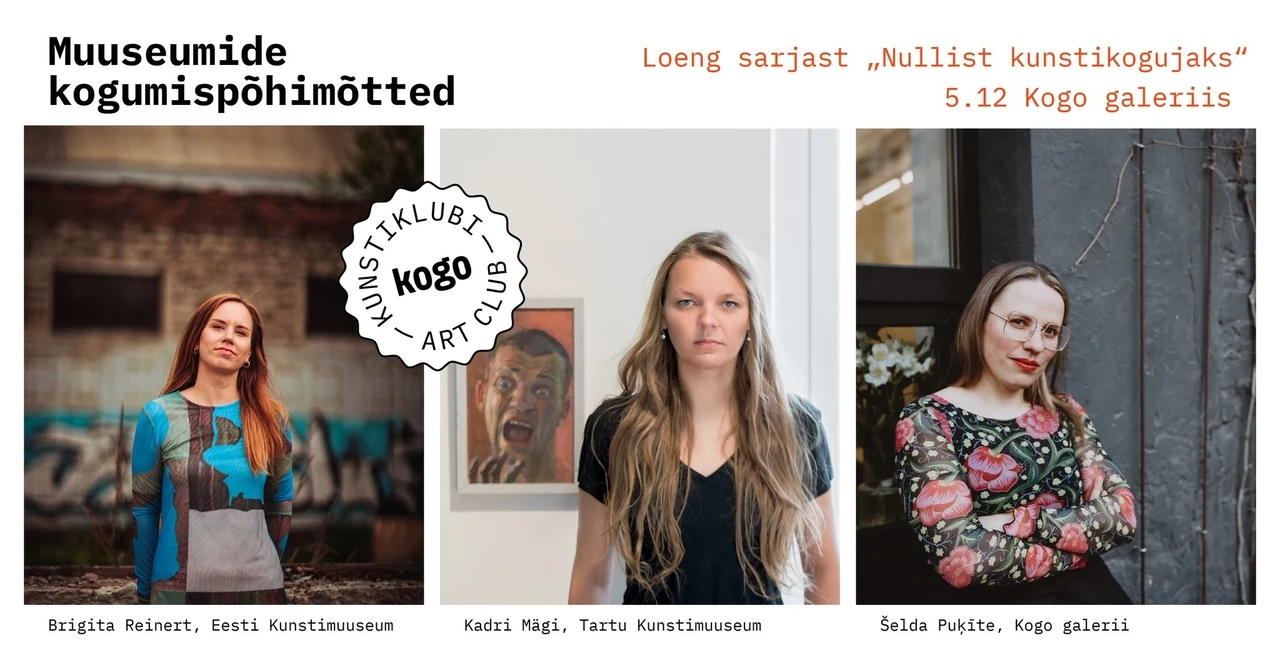Screen dimensions: 1280x670
Task: Click the heading 'Muuseumide kogumispõhimõtted'
Action: (x=251, y=71)
